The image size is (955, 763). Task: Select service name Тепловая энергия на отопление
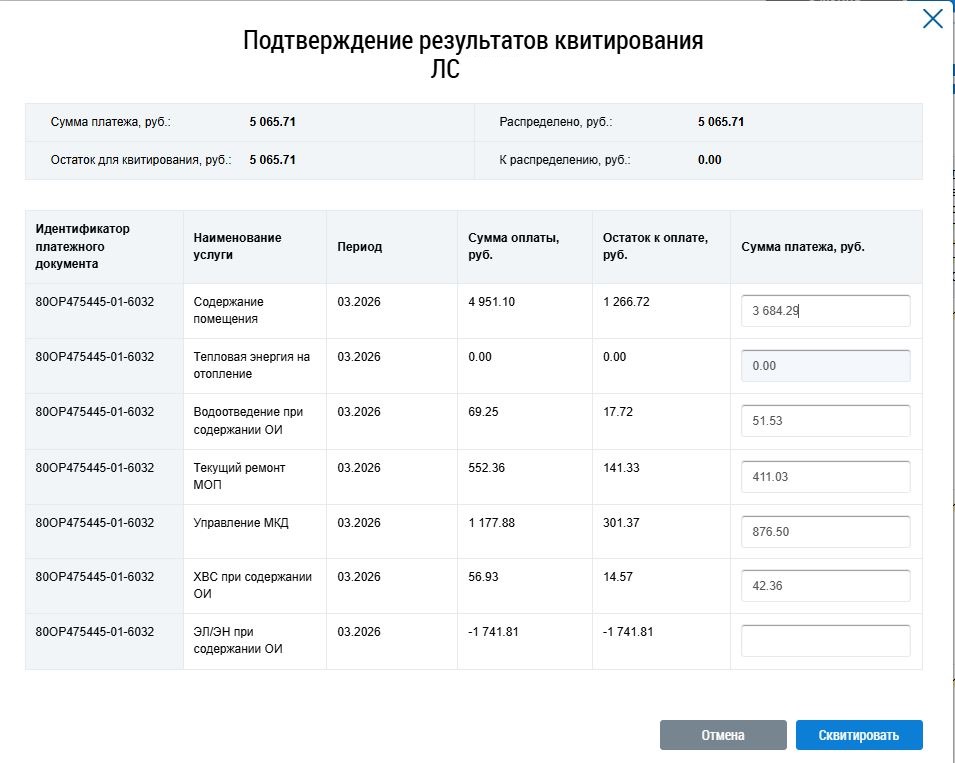[x=252, y=365]
